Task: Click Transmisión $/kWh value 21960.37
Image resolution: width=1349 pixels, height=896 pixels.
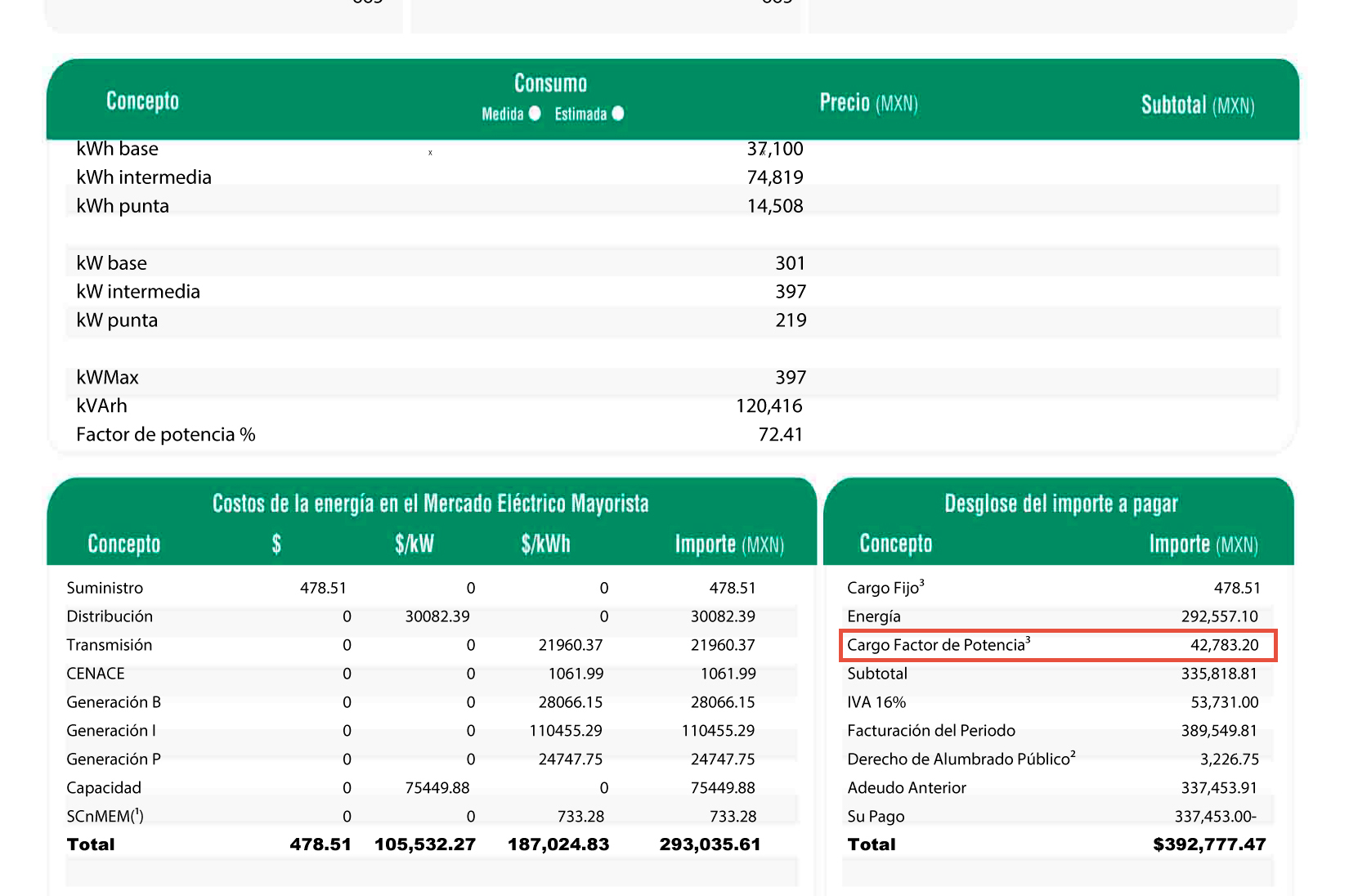Action: [x=571, y=645]
